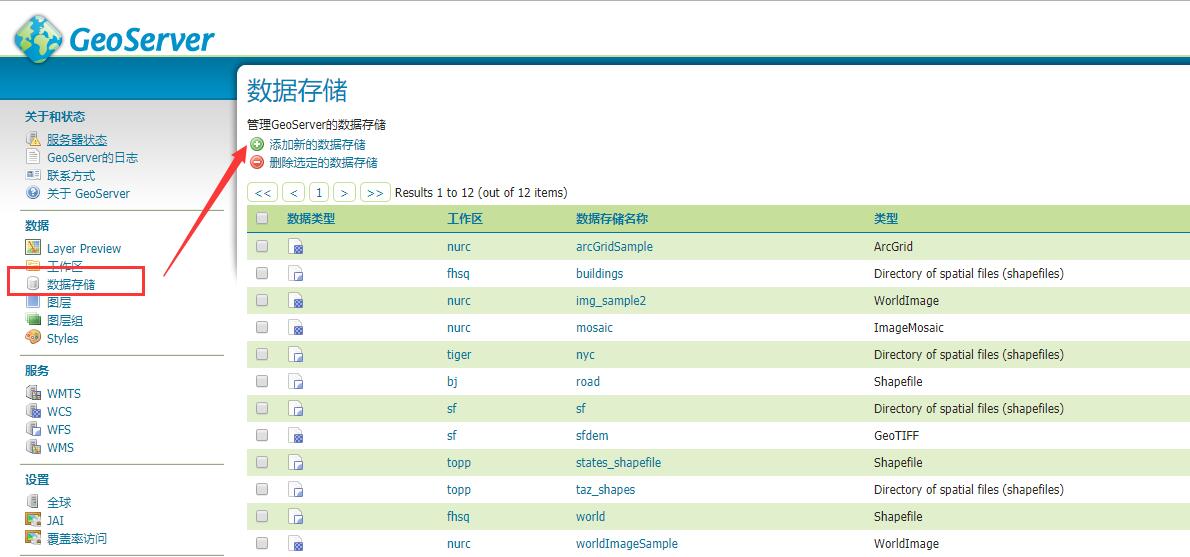Image resolution: width=1190 pixels, height=557 pixels.
Task: Click the Styles palette icon
Action: tap(33, 337)
